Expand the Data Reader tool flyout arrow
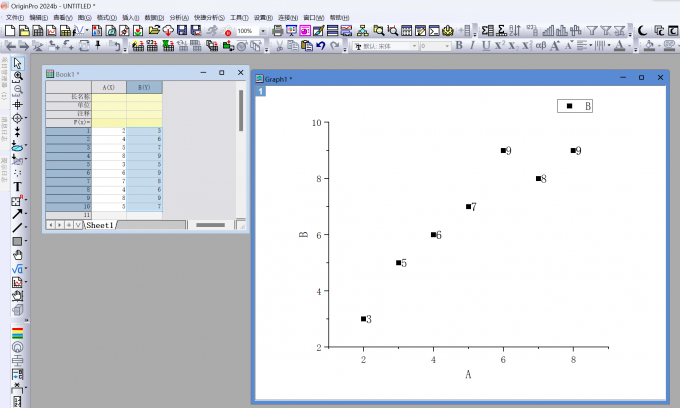Viewport: 680px width, 408px height. pos(26,118)
